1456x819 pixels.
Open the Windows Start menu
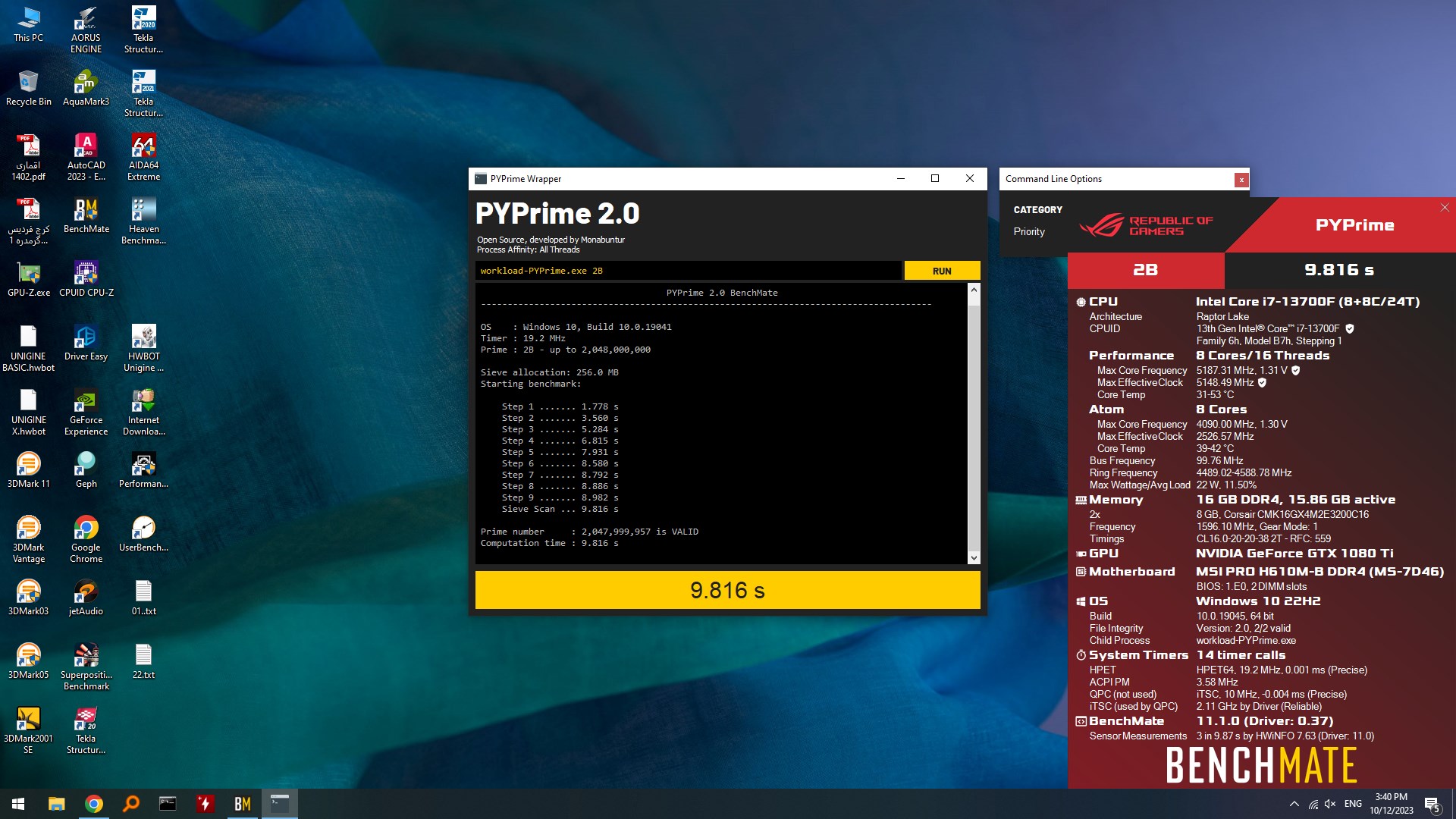pyautogui.click(x=18, y=804)
